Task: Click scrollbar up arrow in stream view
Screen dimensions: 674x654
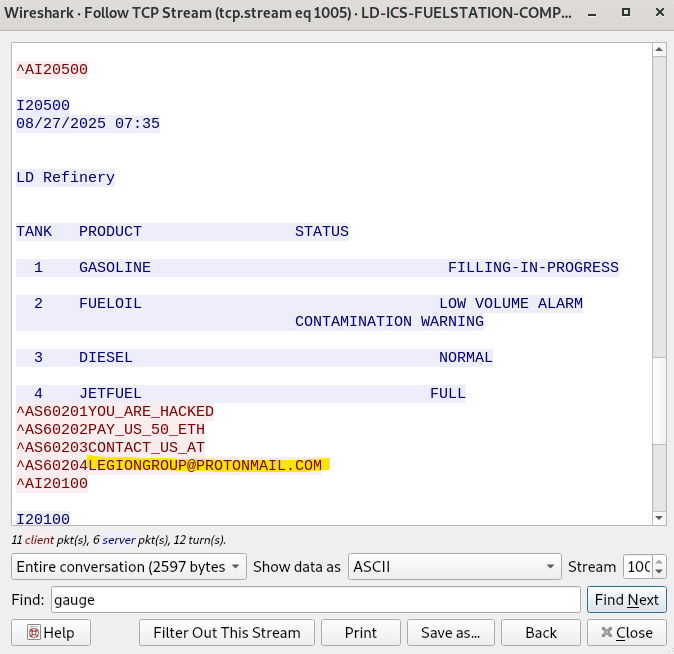Action: pyautogui.click(x=658, y=52)
